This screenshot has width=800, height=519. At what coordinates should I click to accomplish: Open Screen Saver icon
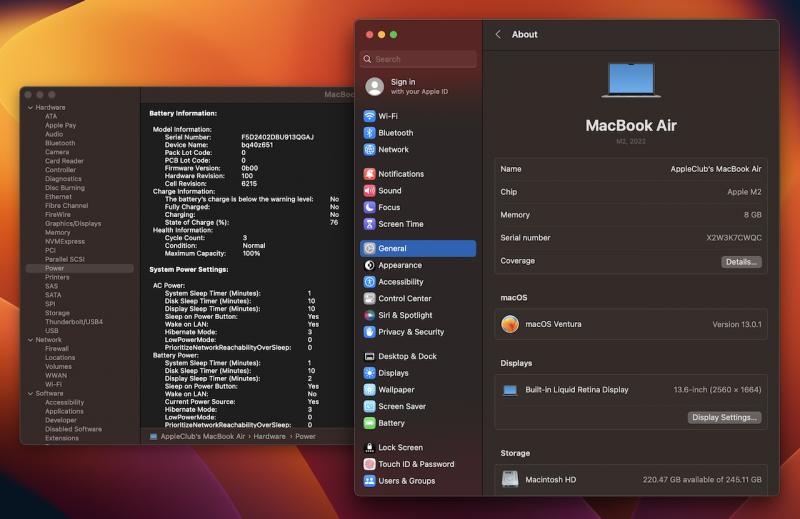click(369, 406)
